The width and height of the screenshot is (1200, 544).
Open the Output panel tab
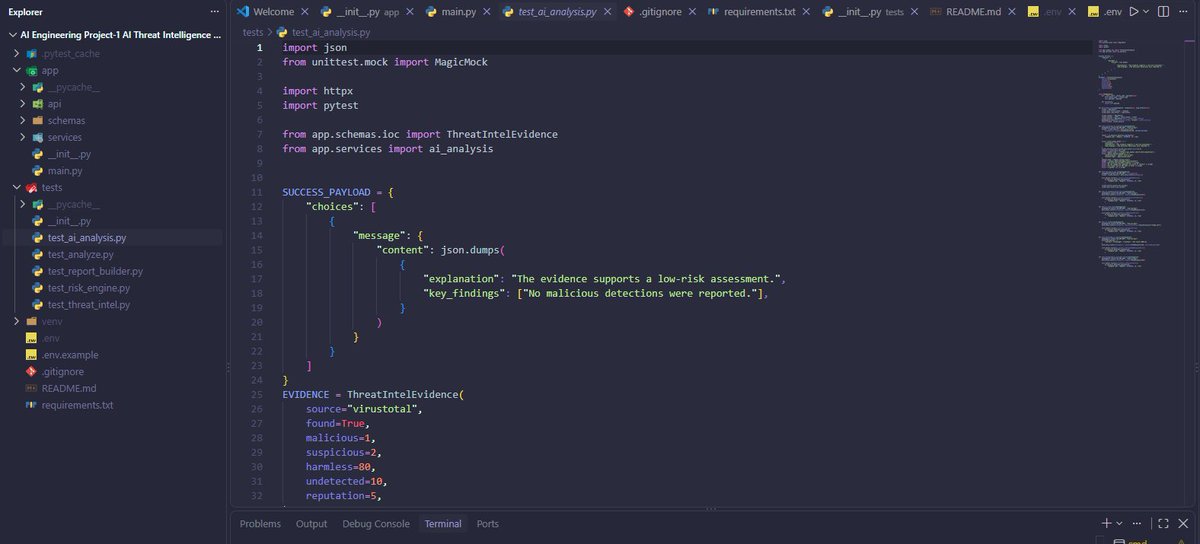click(311, 524)
